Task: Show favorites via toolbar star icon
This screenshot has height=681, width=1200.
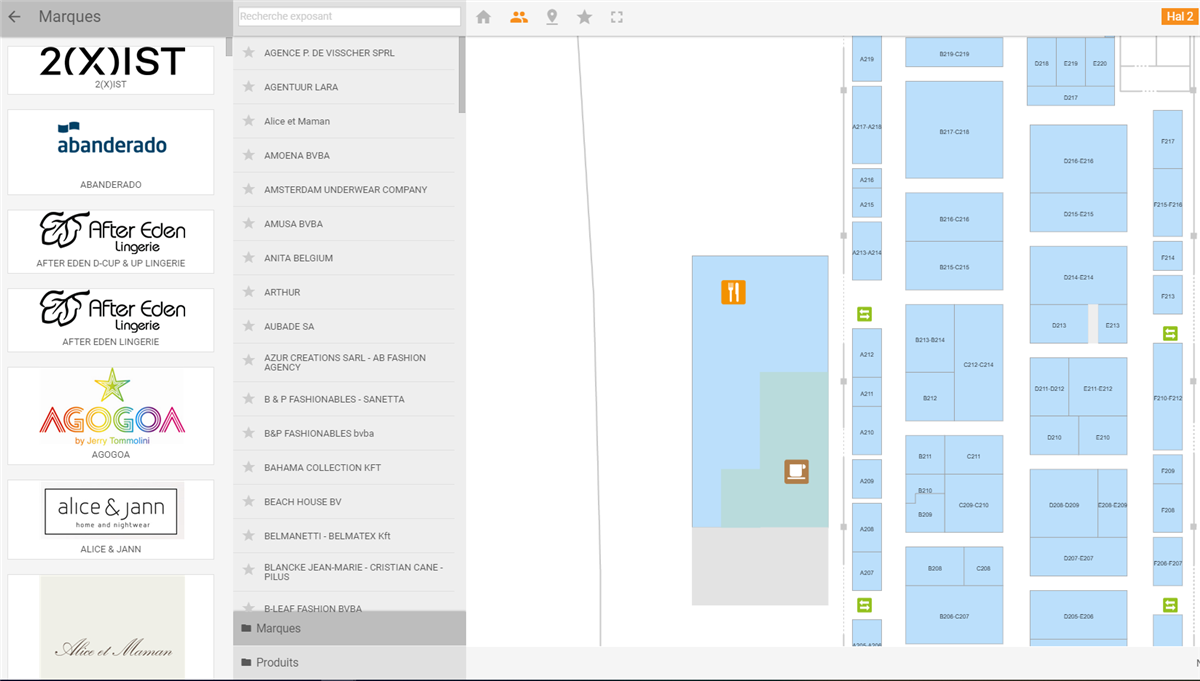Action: coord(585,17)
